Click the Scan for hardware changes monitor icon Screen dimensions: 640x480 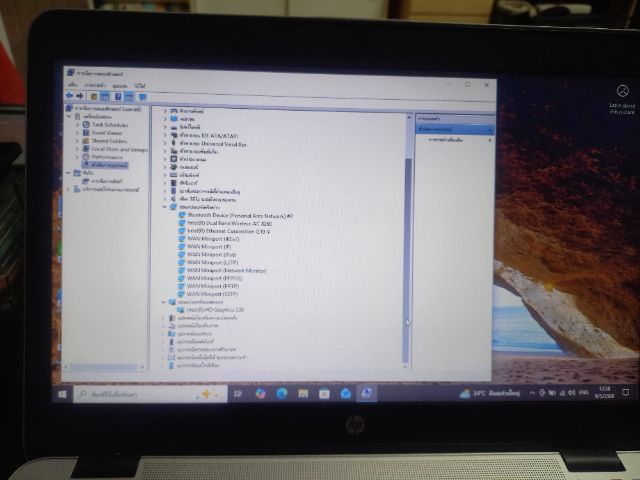click(x=142, y=97)
